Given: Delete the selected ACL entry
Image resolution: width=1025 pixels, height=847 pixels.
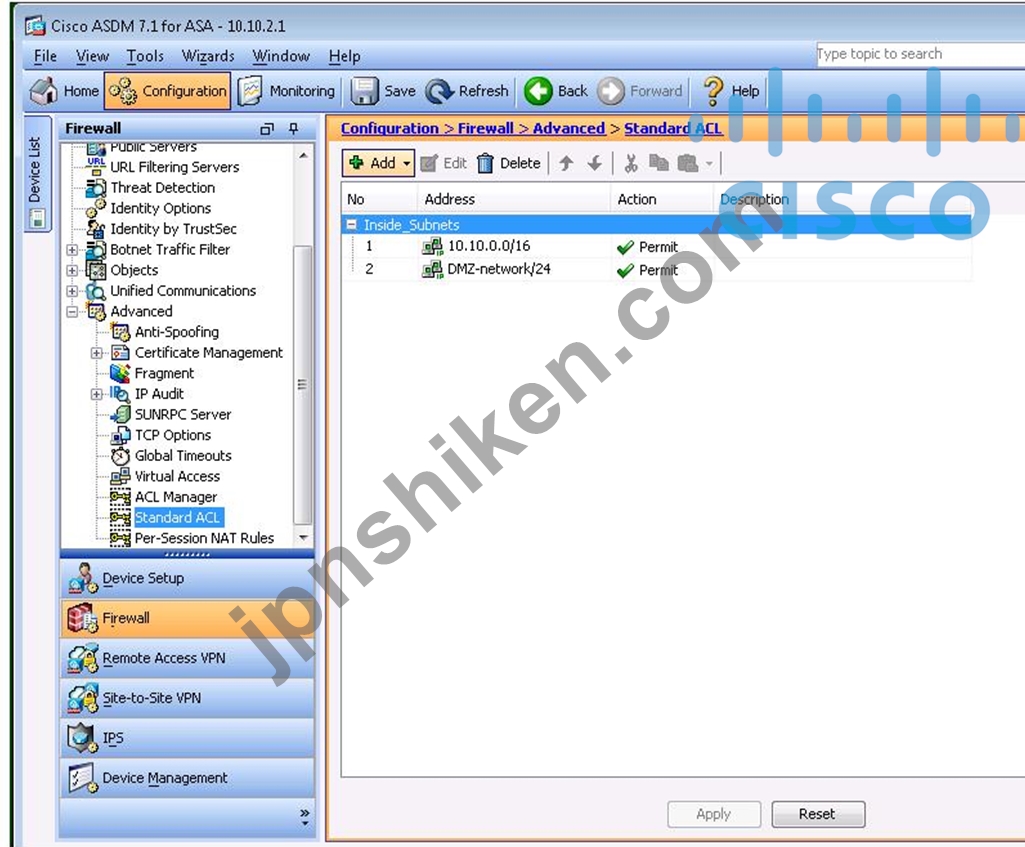Looking at the screenshot, I should pyautogui.click(x=509, y=163).
